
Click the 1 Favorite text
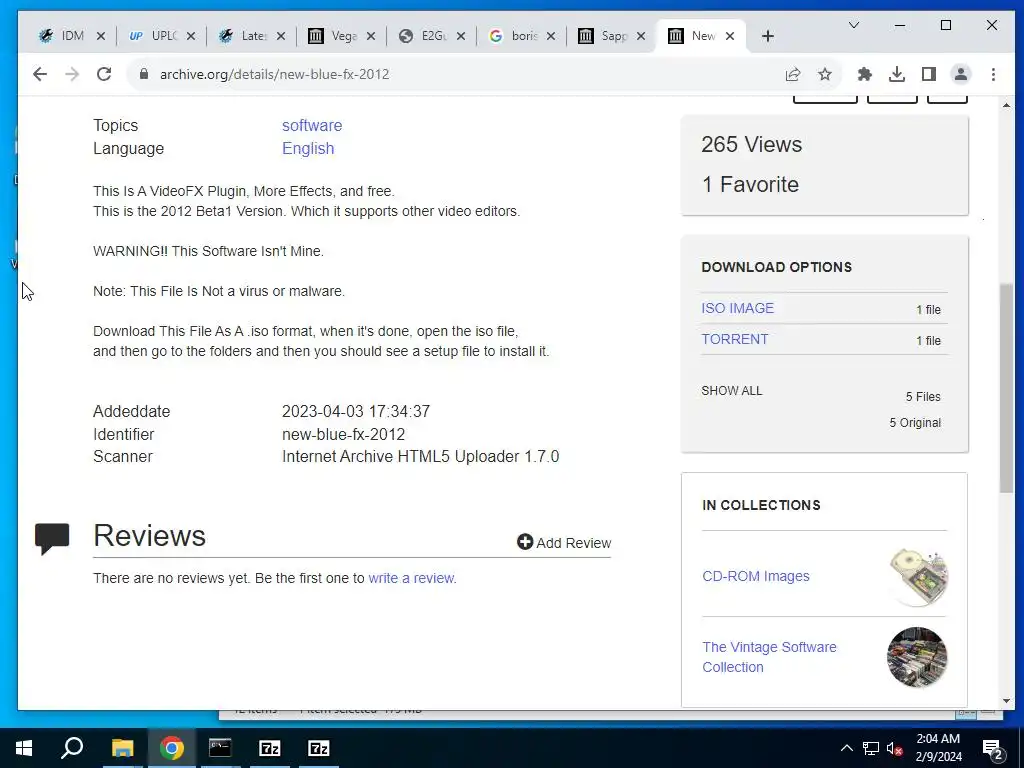[750, 185]
